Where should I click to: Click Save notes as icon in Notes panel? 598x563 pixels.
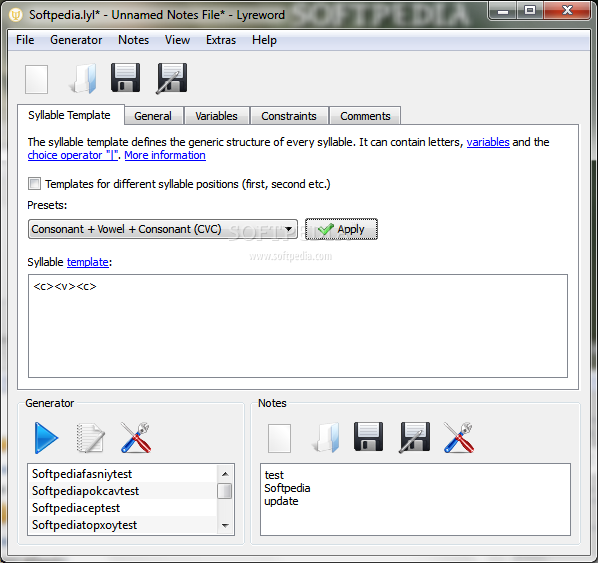pos(415,437)
